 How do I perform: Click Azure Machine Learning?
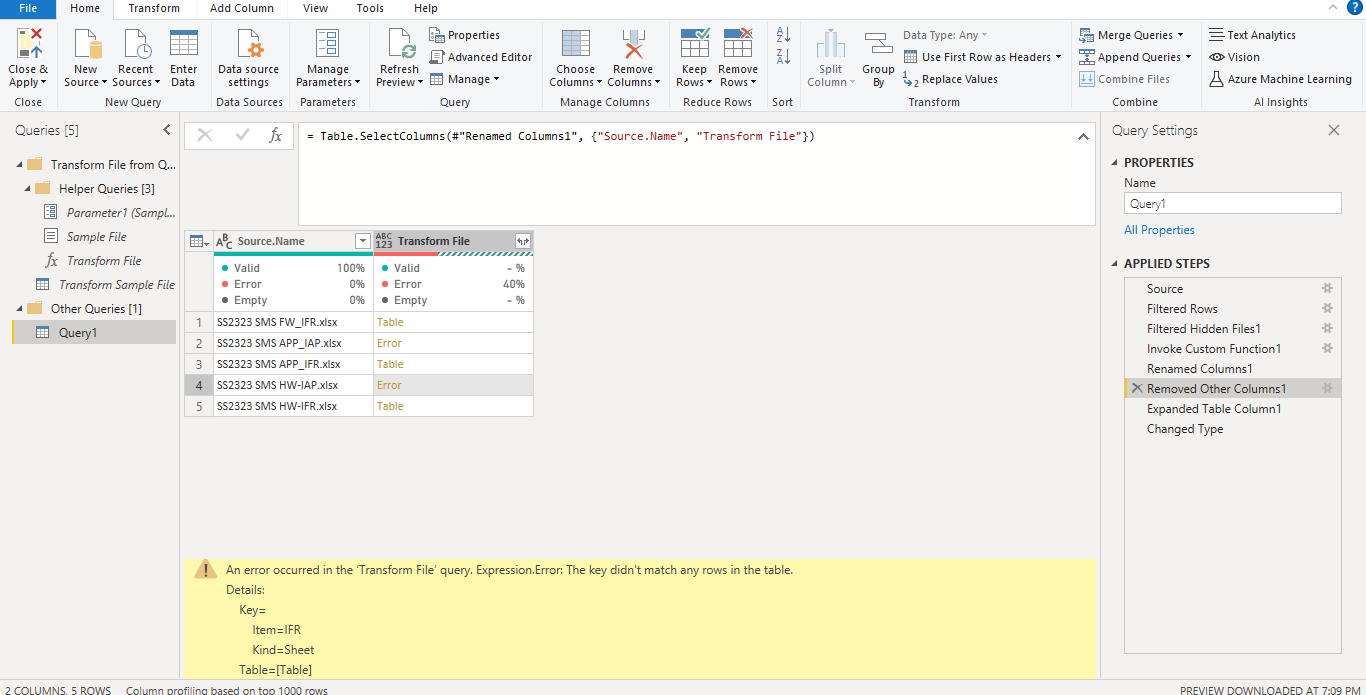coord(1280,79)
